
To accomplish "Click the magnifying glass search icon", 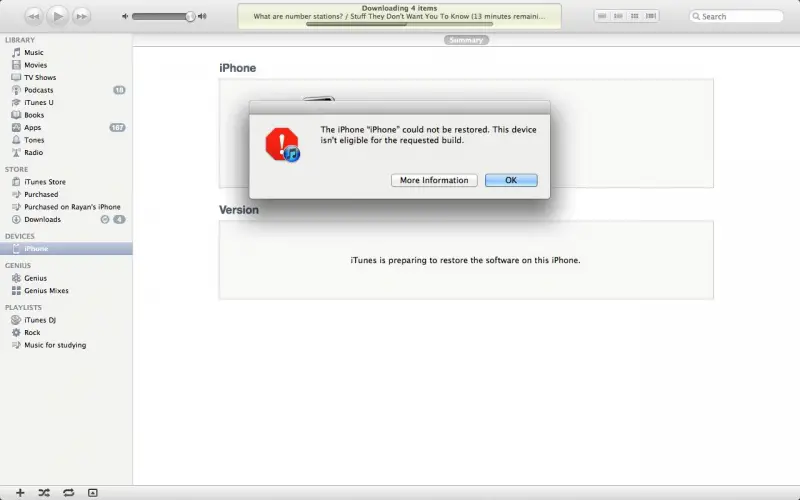I will coord(696,16).
